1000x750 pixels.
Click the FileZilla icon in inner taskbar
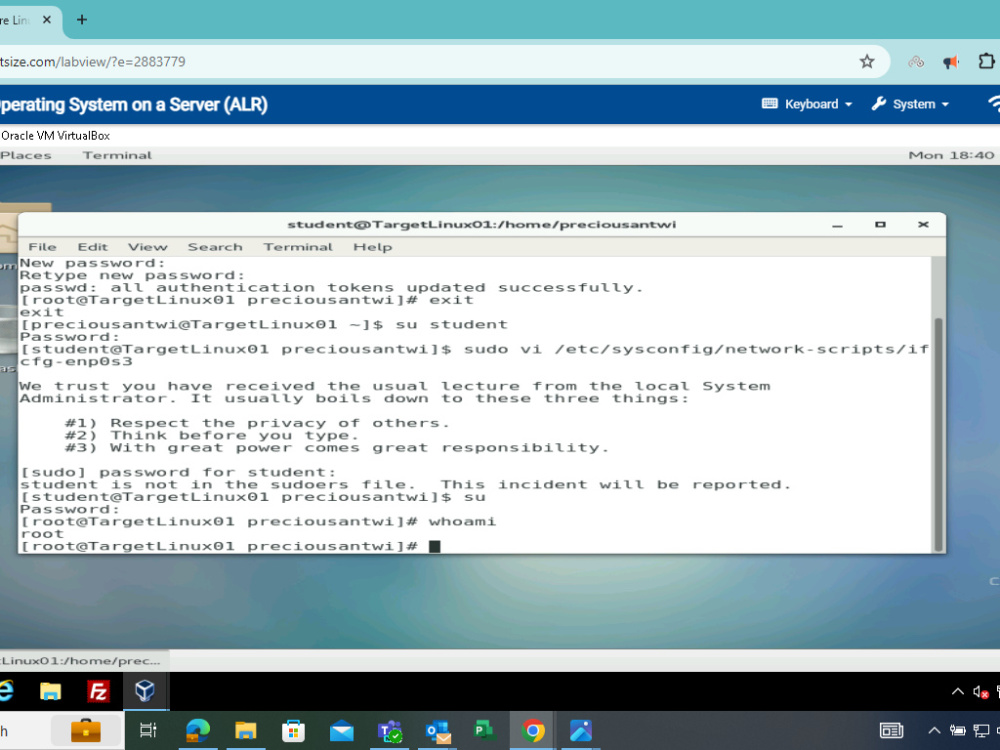pos(98,691)
